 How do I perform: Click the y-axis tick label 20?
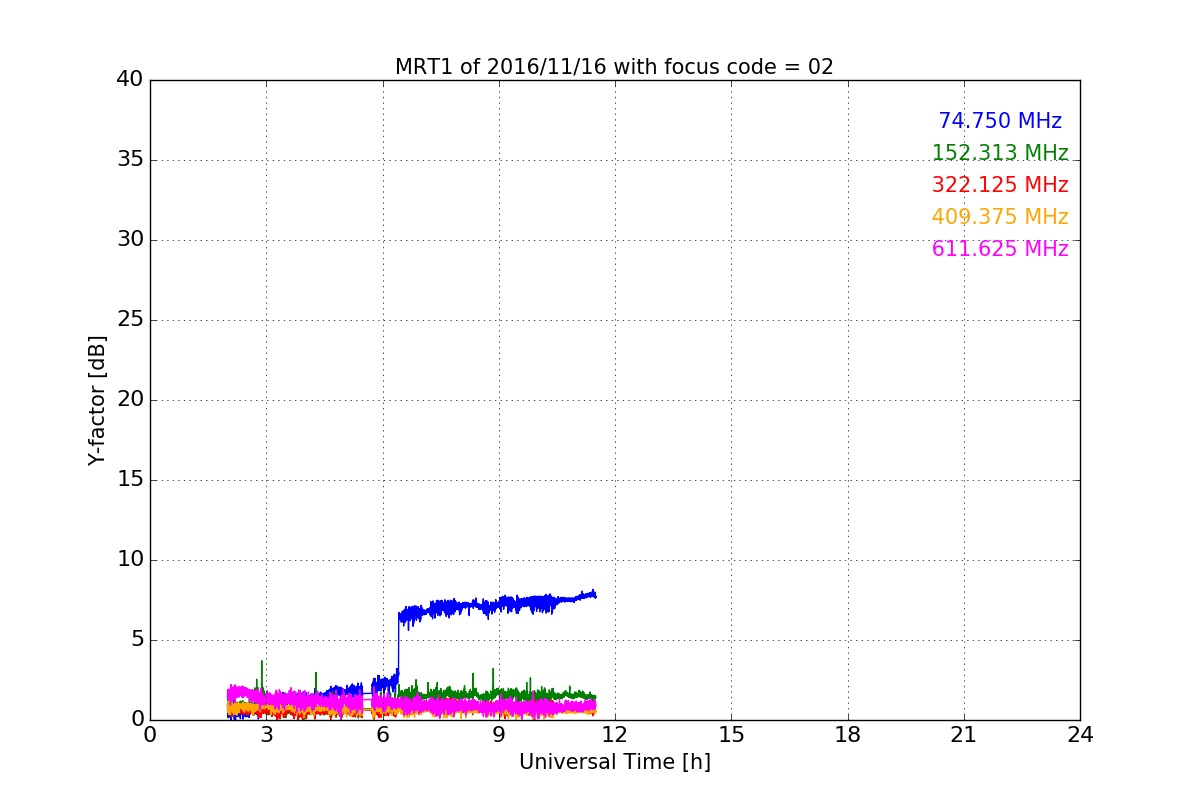click(130, 400)
